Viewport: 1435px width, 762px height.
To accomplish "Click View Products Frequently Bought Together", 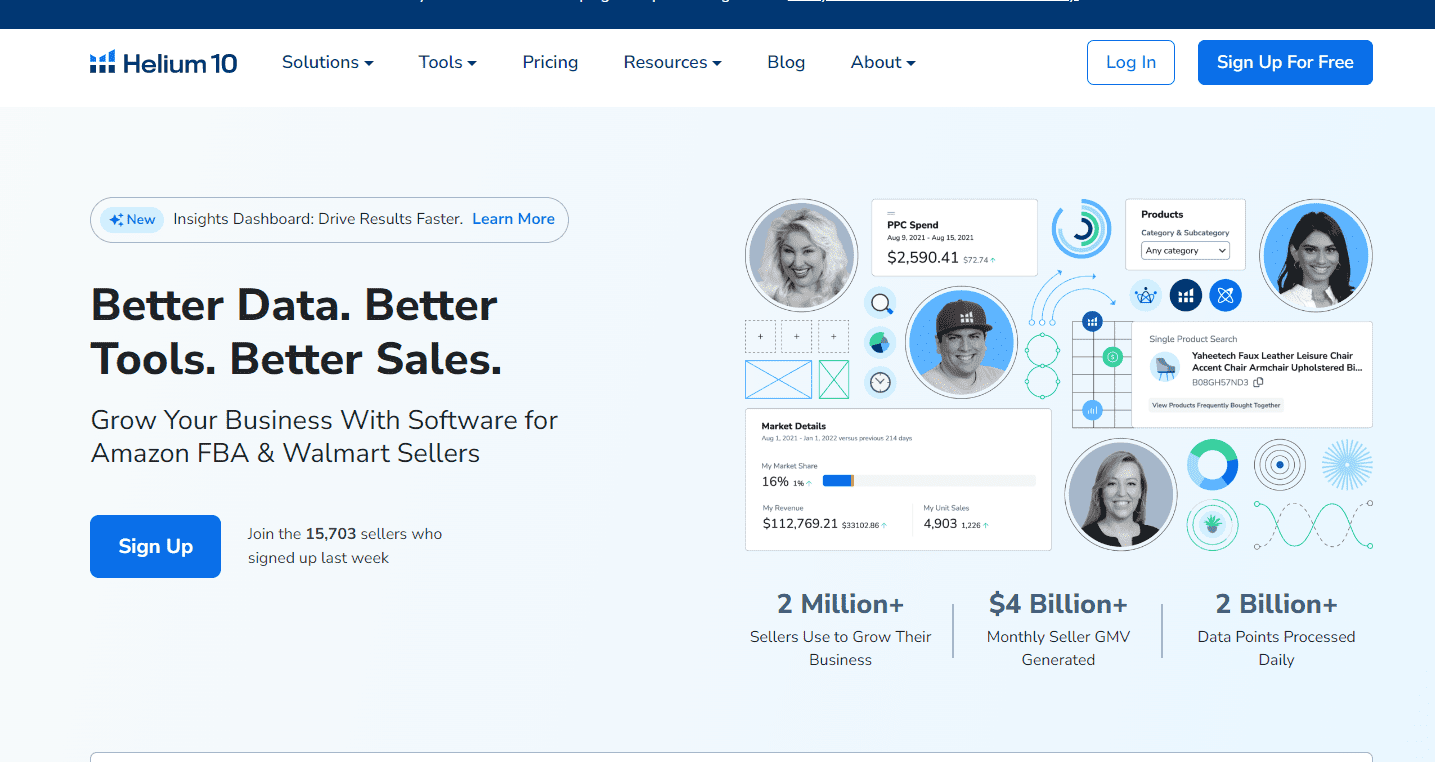I will pyautogui.click(x=1216, y=405).
